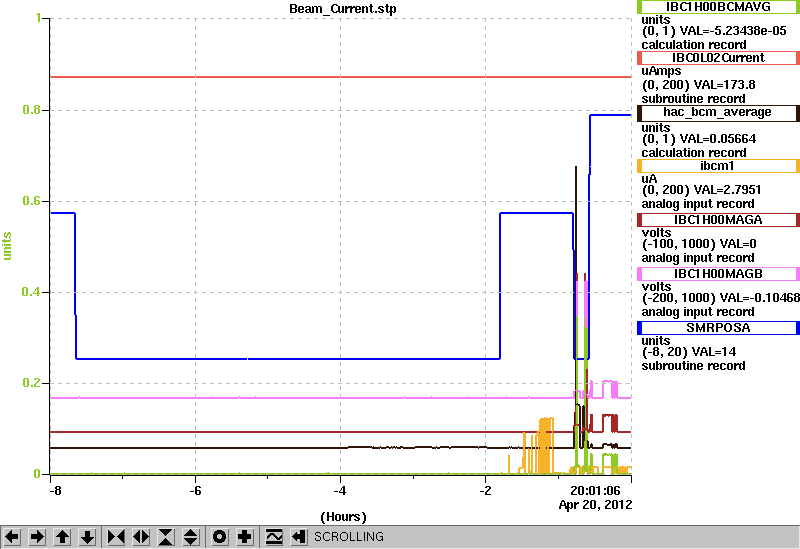Click the 'VAL=2.7951' range line
800x549 pixels.
tap(702, 190)
